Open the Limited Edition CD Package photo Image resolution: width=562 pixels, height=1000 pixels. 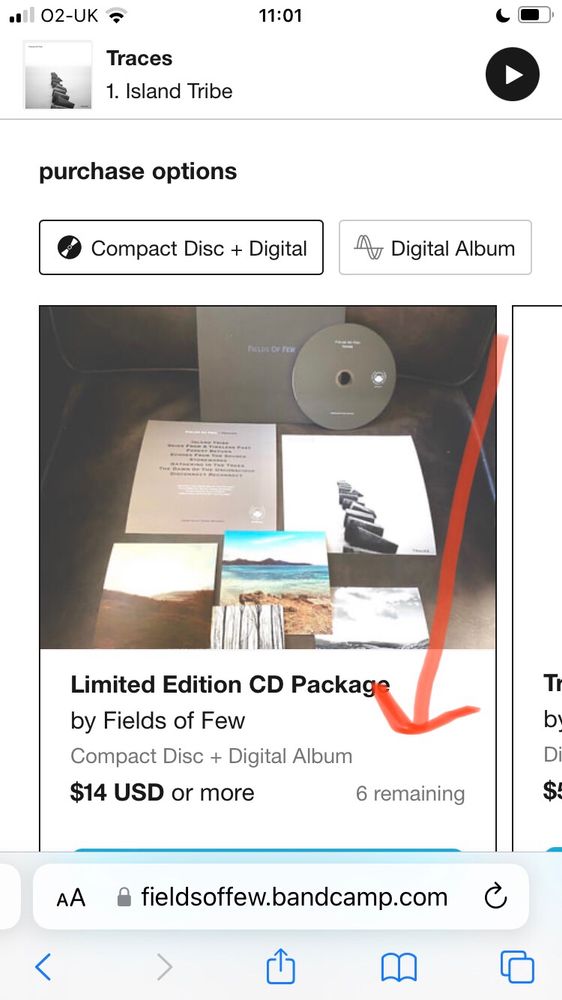point(268,477)
